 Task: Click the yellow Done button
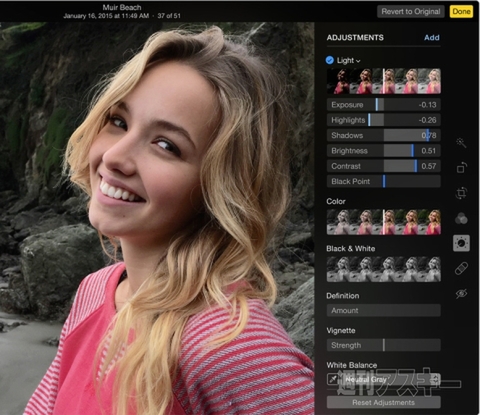click(x=461, y=12)
